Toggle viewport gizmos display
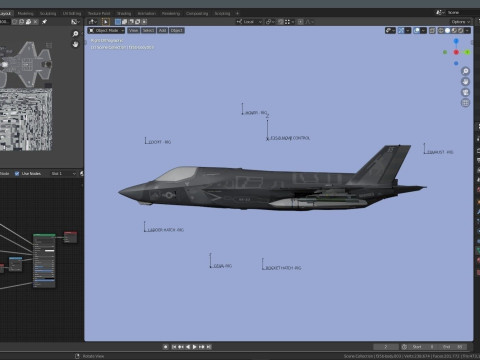This screenshot has width=480, height=360. (x=401, y=30)
